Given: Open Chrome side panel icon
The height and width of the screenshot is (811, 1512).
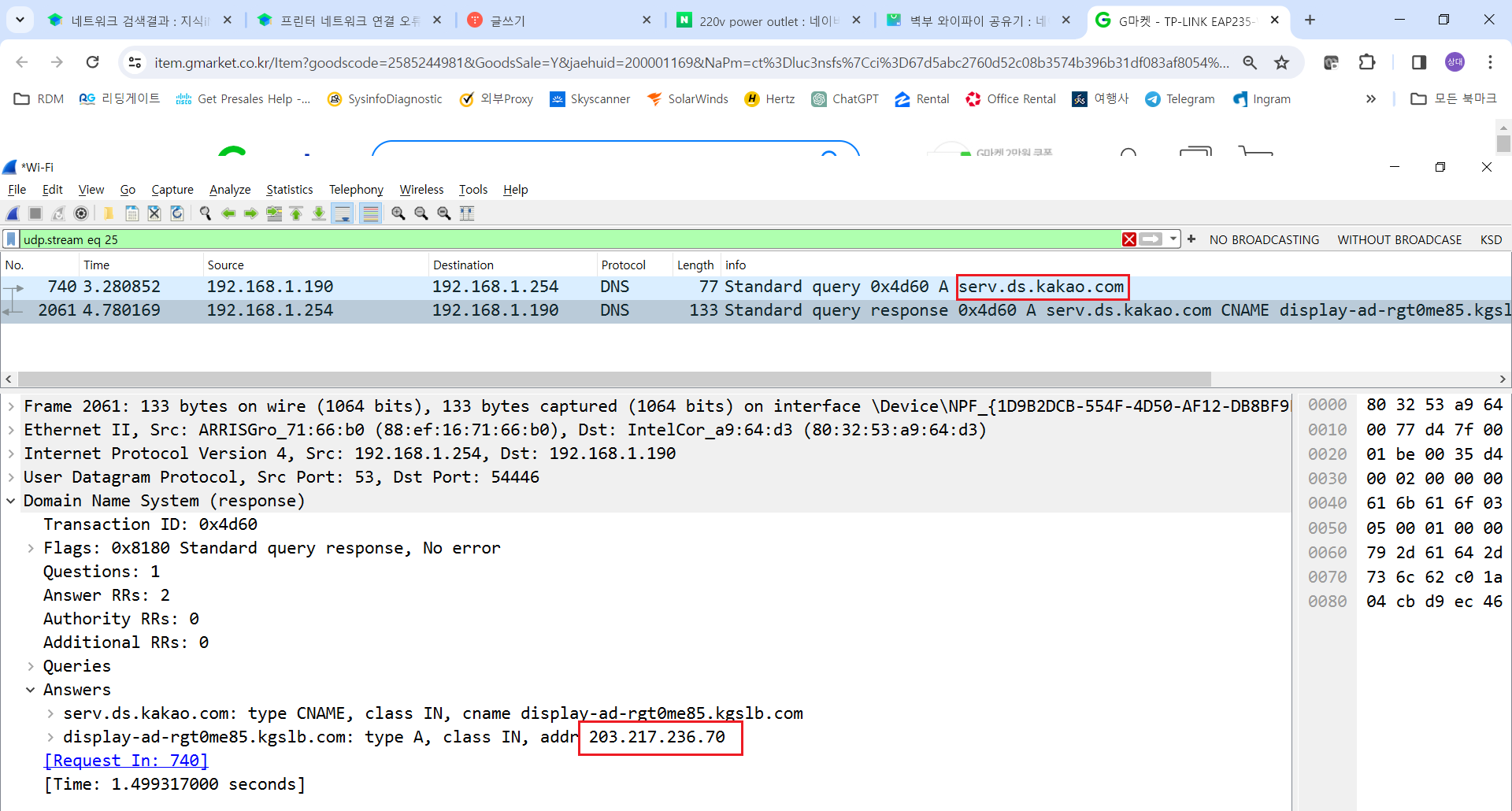Looking at the screenshot, I should pos(1419,62).
